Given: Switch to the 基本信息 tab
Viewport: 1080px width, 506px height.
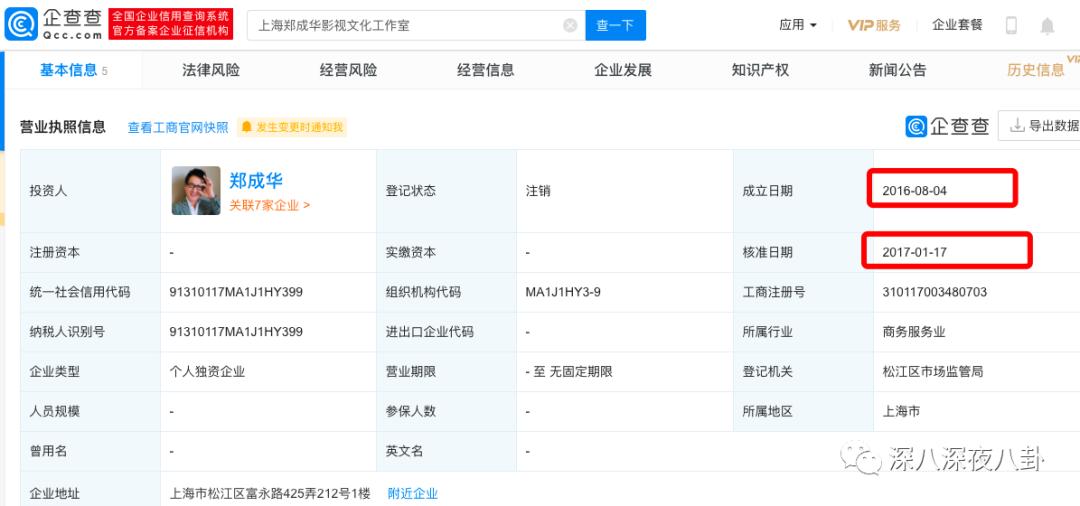Looking at the screenshot, I should (x=73, y=70).
